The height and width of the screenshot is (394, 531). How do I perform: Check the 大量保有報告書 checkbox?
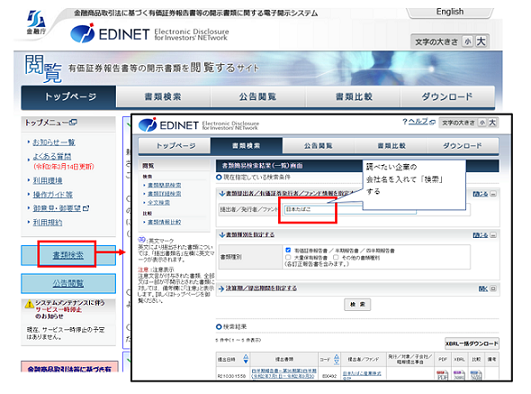pos(288,257)
